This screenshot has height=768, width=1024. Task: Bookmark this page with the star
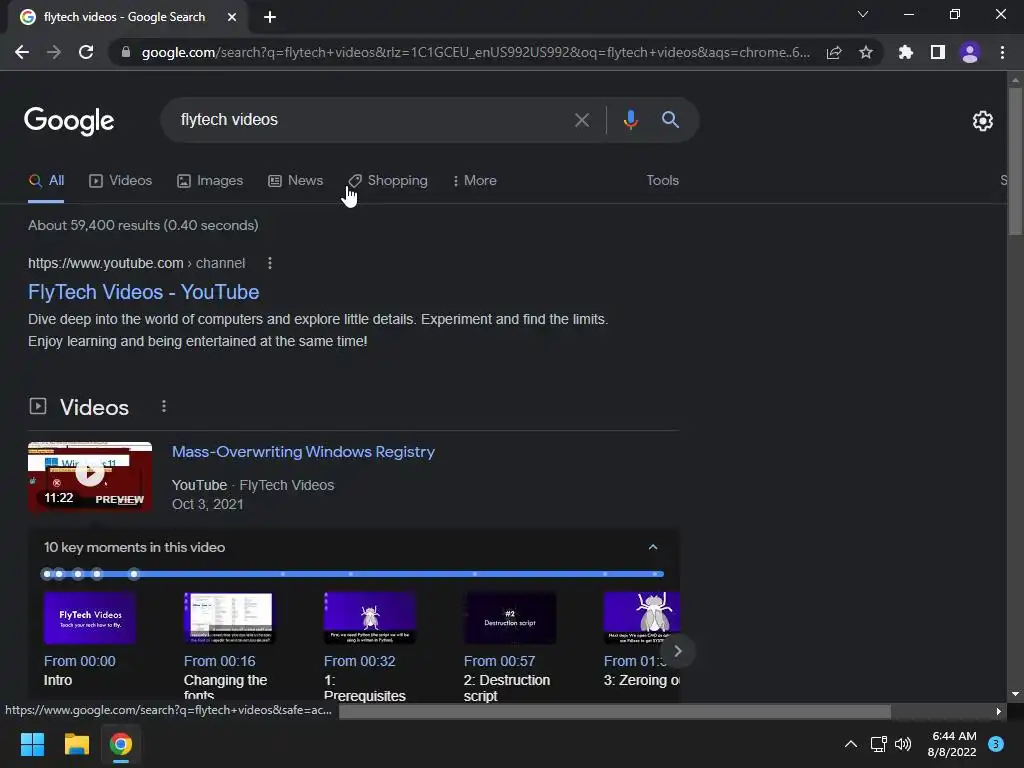pyautogui.click(x=866, y=52)
